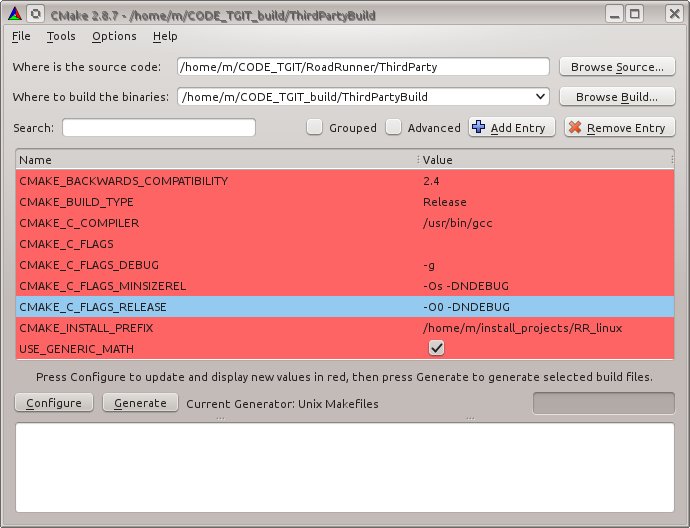The width and height of the screenshot is (690, 528).
Task: Click the pin icon in title bar
Action: [x=35, y=14]
